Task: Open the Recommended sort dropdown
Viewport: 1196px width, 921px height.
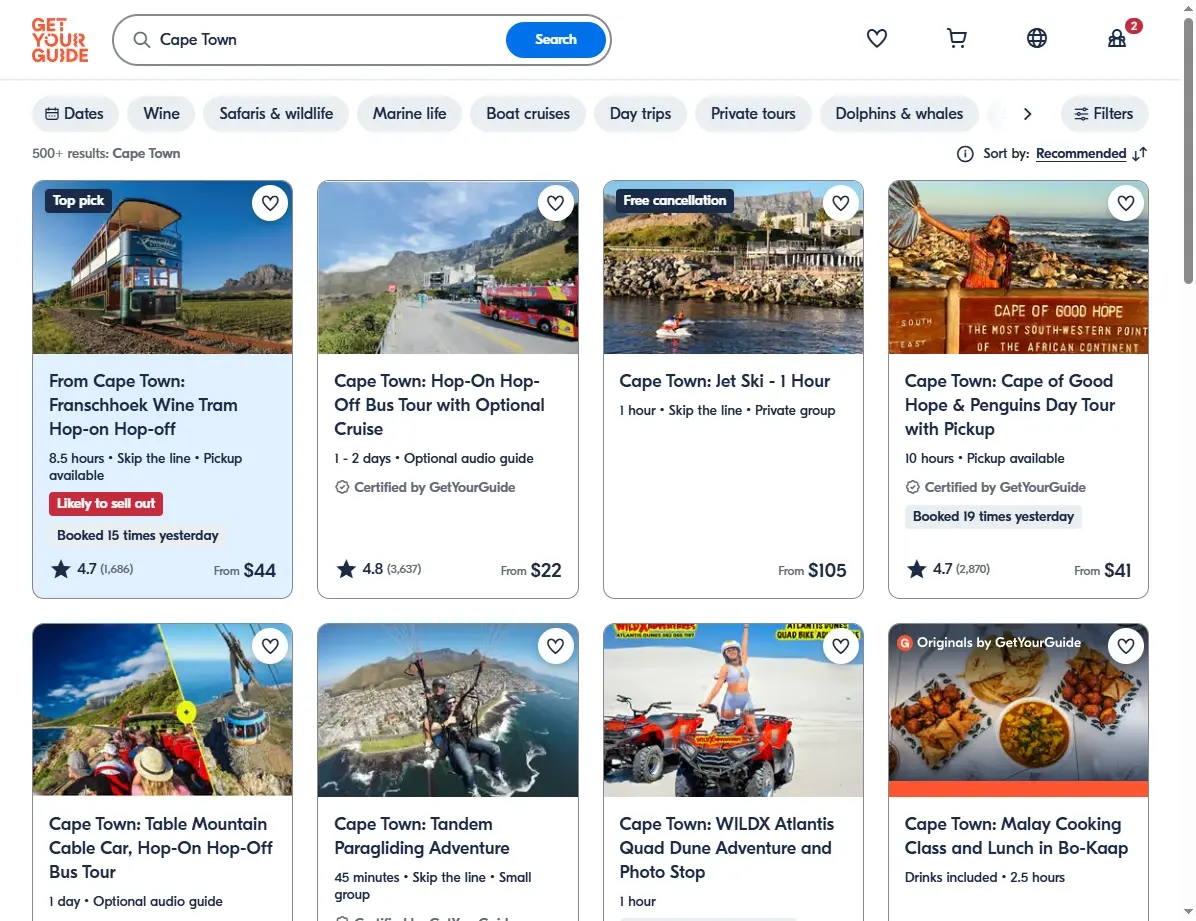Action: pyautogui.click(x=1081, y=154)
